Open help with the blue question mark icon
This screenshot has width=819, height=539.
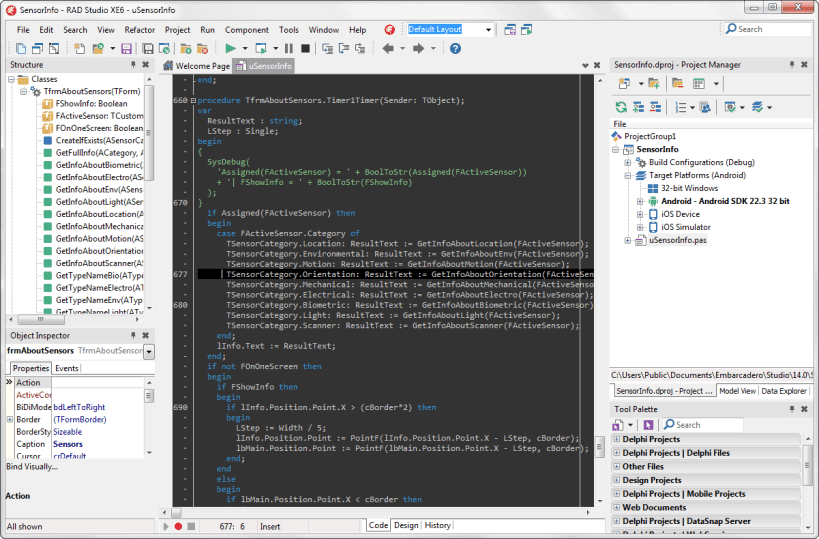(455, 49)
